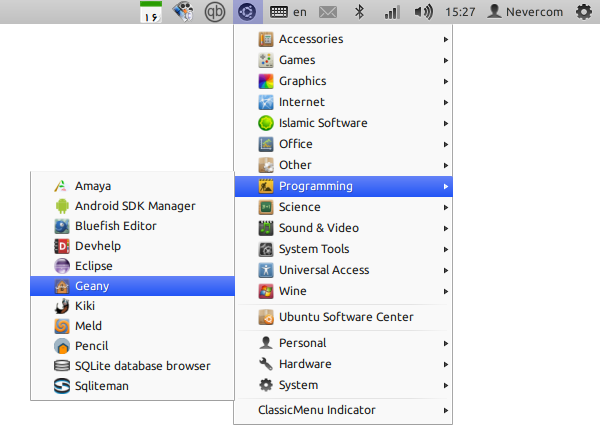Open the System menu entry
Screen dimensions: 600x430
pos(343,385)
